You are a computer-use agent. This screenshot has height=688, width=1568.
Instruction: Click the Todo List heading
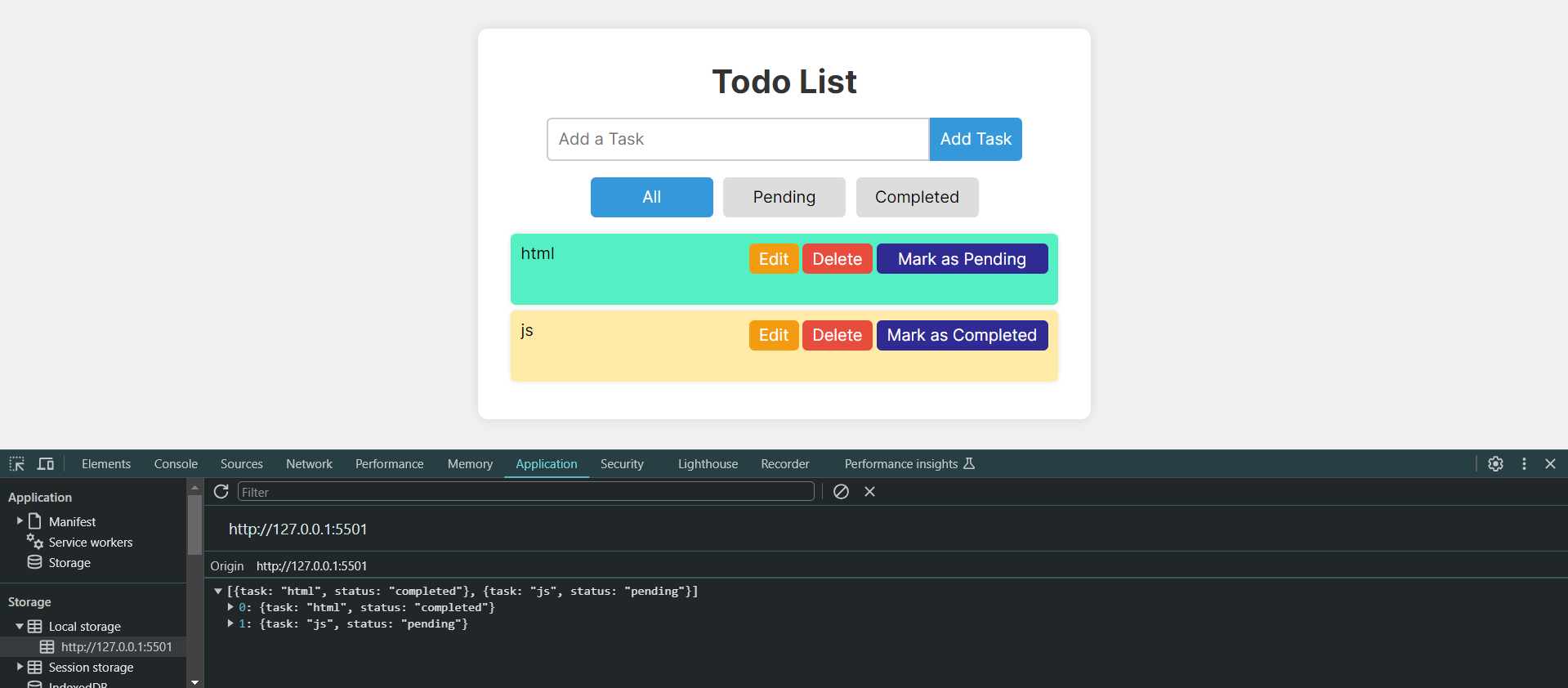pos(784,82)
